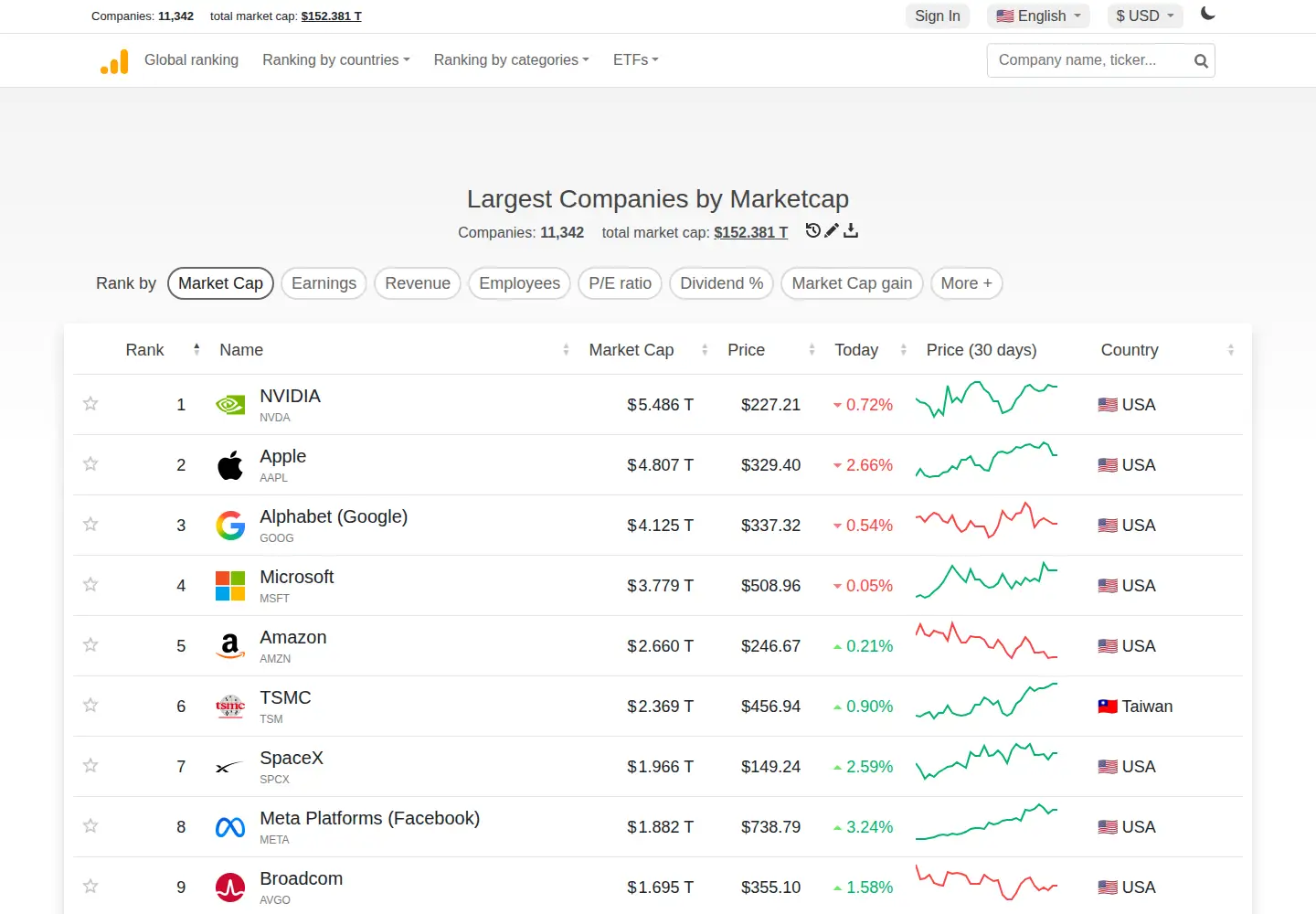Open Global ranking link
Image resolution: width=1316 pixels, height=914 pixels.
point(191,60)
